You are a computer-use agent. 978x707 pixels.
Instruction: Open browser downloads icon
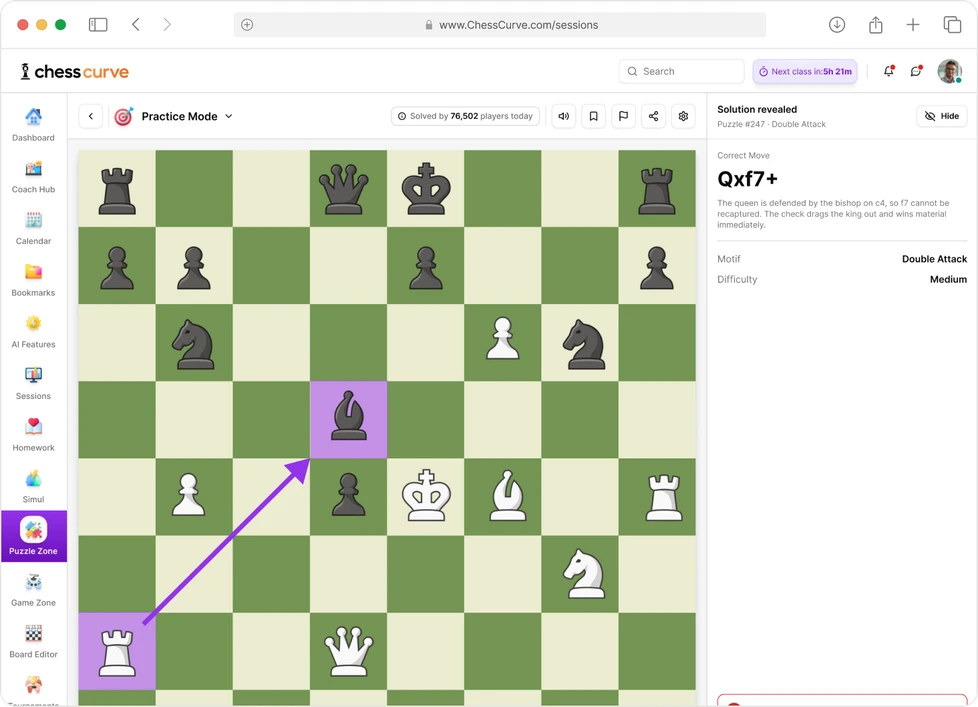point(837,25)
